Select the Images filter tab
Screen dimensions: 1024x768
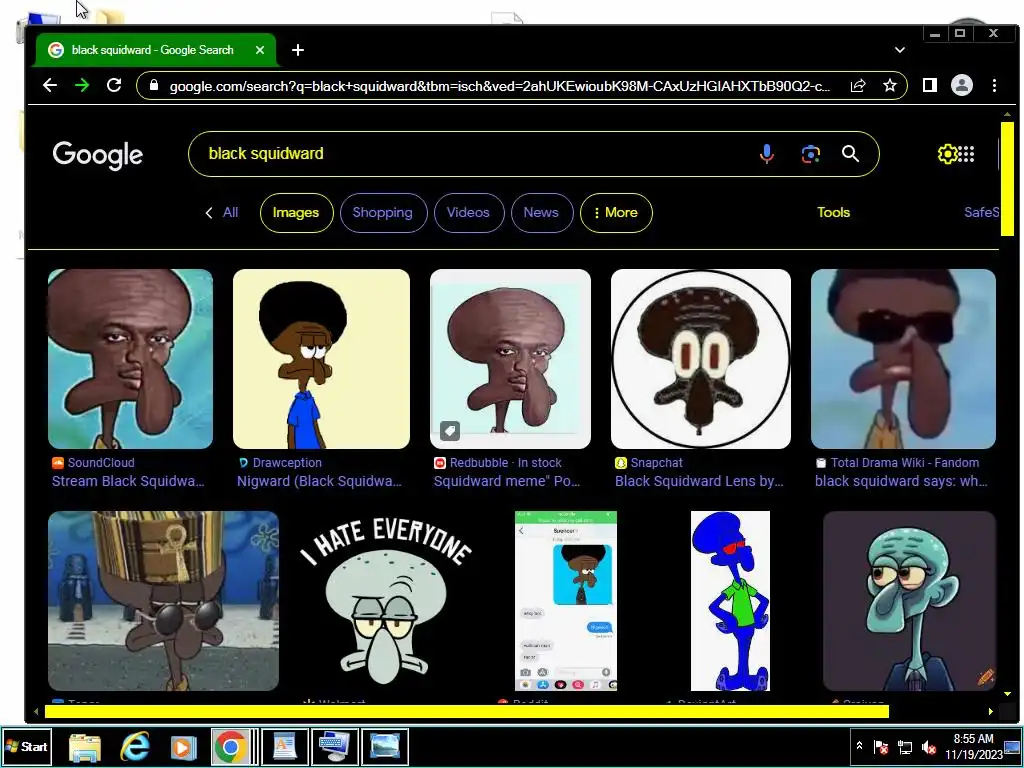click(296, 213)
